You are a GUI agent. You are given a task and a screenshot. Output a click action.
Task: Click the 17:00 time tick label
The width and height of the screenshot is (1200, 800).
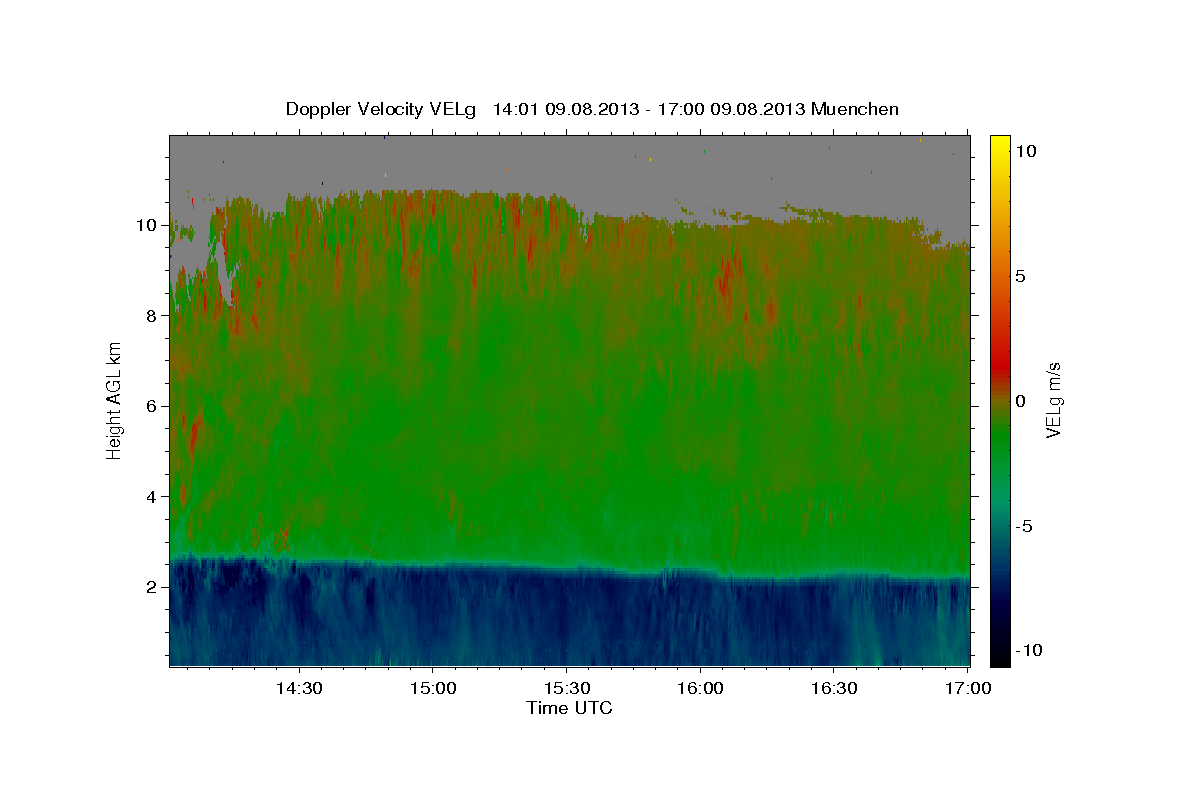point(968,688)
